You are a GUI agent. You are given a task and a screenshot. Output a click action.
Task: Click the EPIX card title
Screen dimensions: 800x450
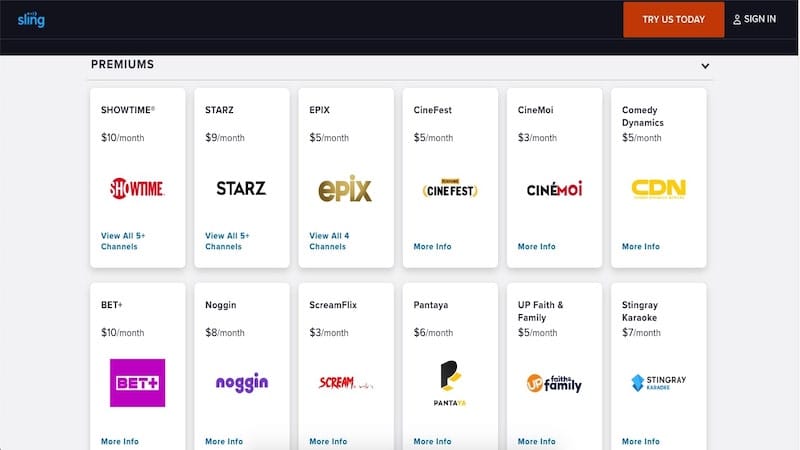click(x=319, y=110)
